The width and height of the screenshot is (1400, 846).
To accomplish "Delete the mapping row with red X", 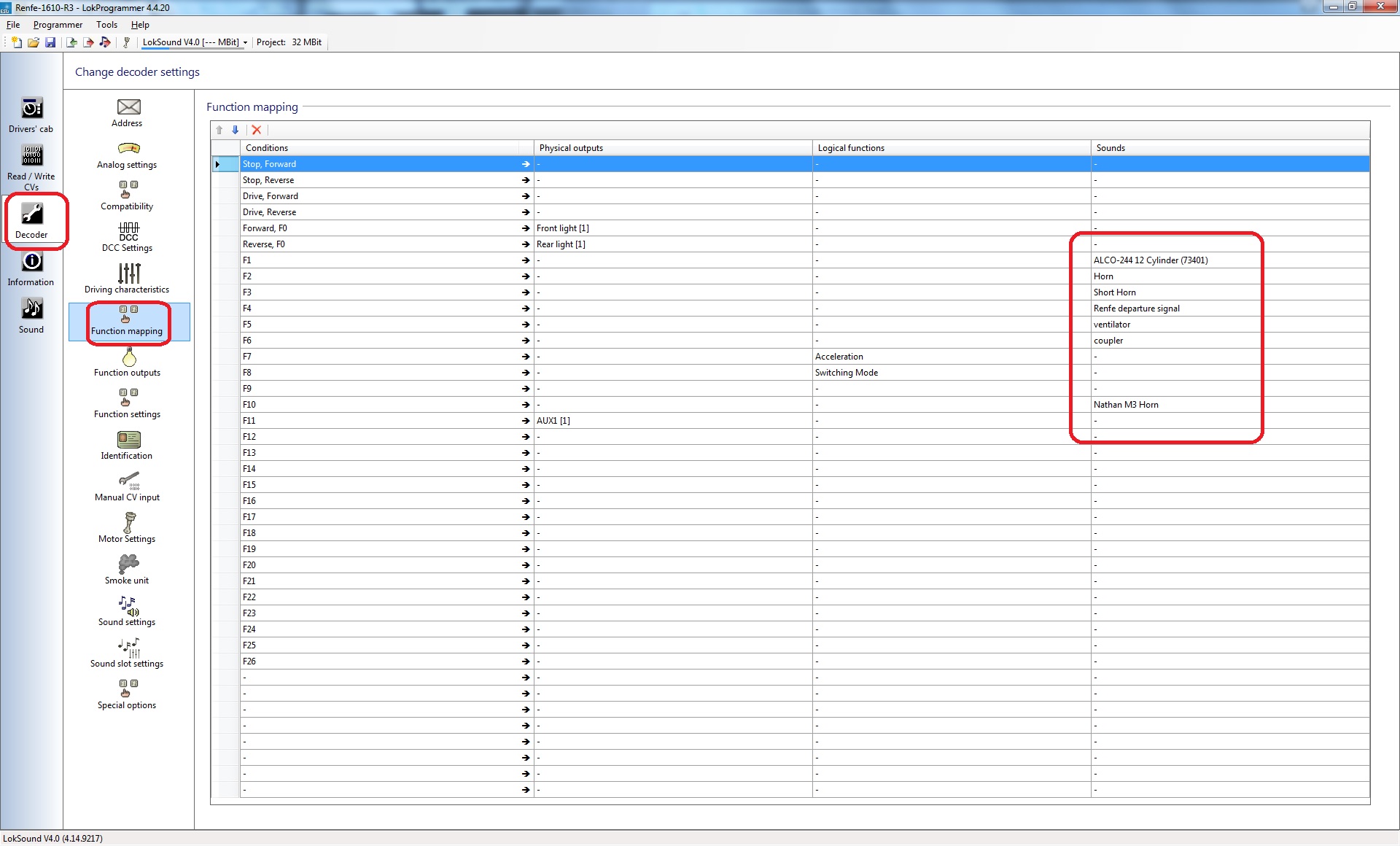I will tap(257, 130).
